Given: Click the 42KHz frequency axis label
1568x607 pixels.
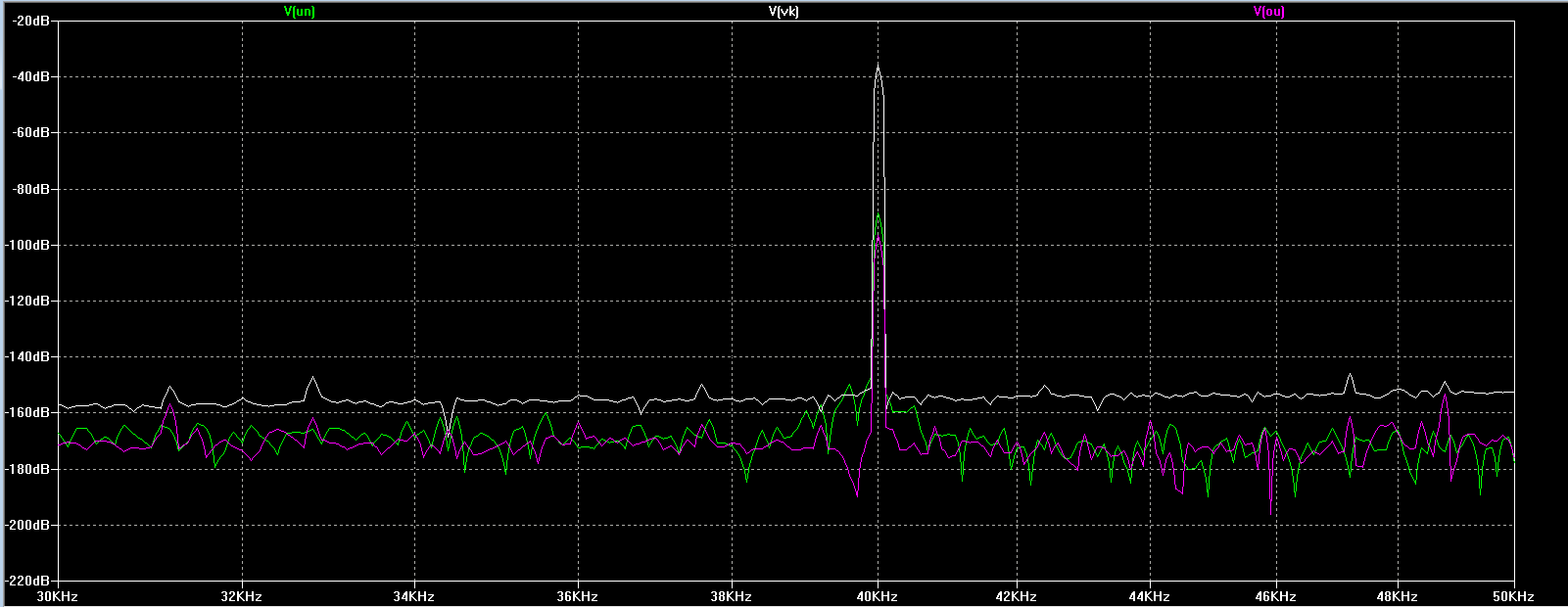Looking at the screenshot, I should 1016,596.
